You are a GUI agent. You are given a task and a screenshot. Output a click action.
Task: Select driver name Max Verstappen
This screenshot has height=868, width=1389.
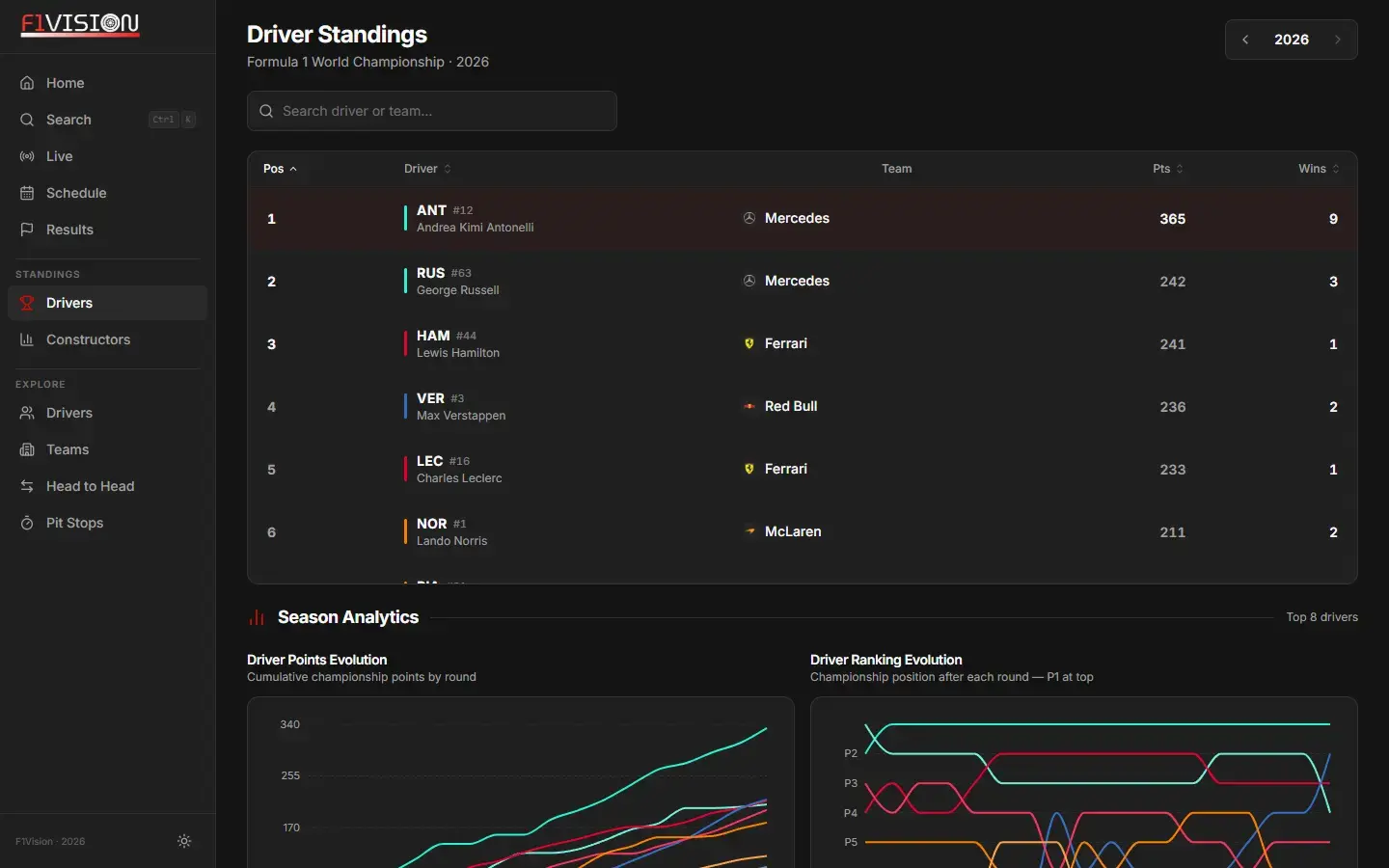point(461,416)
